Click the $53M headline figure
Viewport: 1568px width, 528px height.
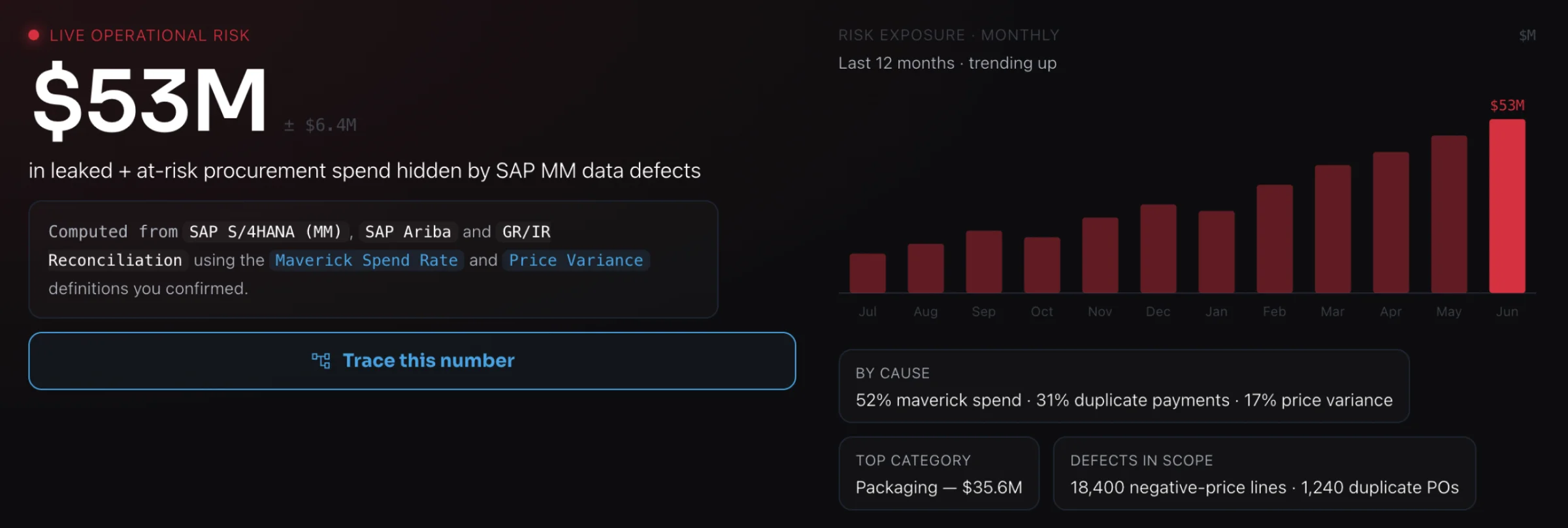(150, 99)
